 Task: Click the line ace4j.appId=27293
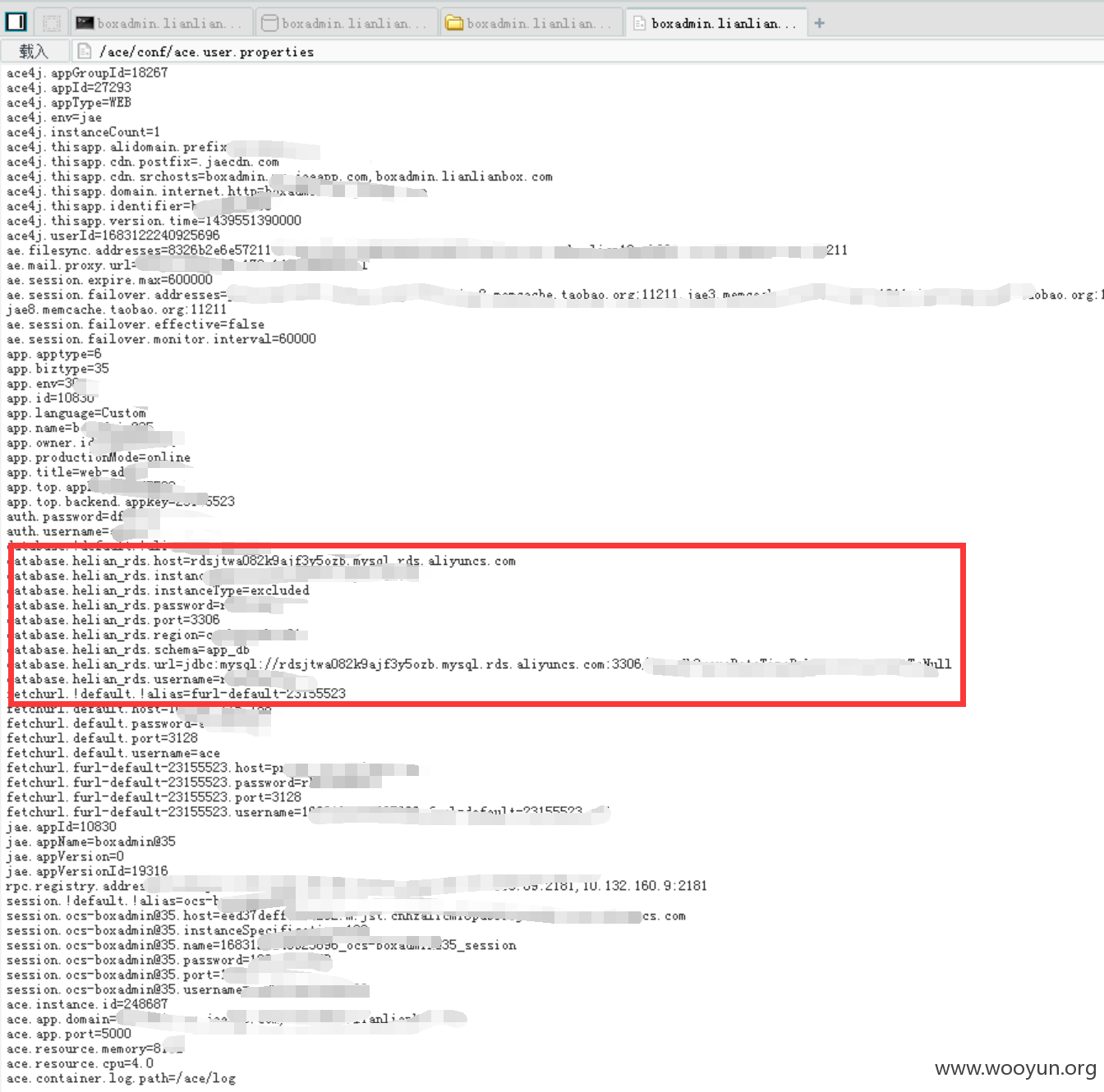(x=69, y=87)
